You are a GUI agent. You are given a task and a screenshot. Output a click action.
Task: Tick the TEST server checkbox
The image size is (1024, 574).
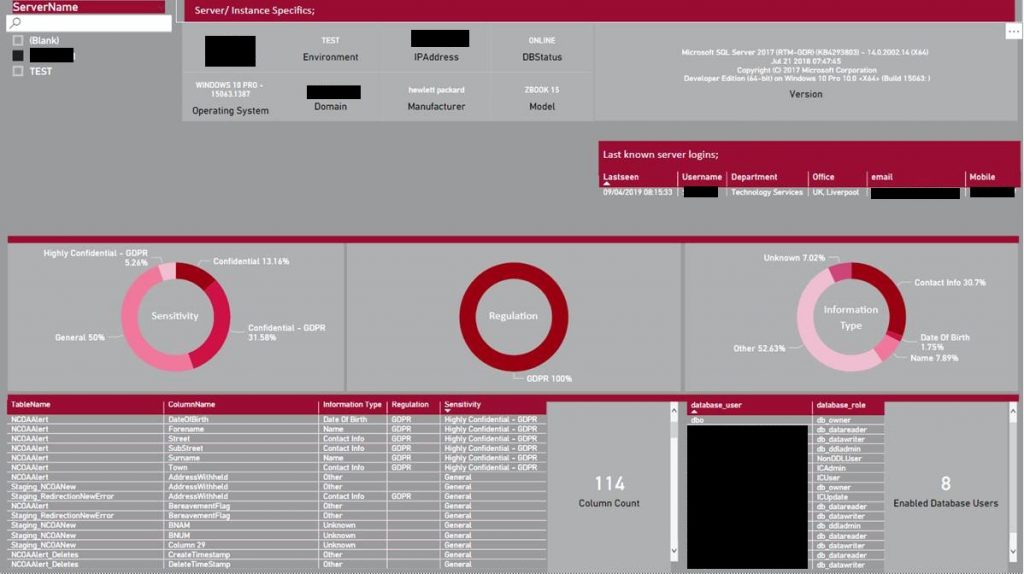coord(18,71)
